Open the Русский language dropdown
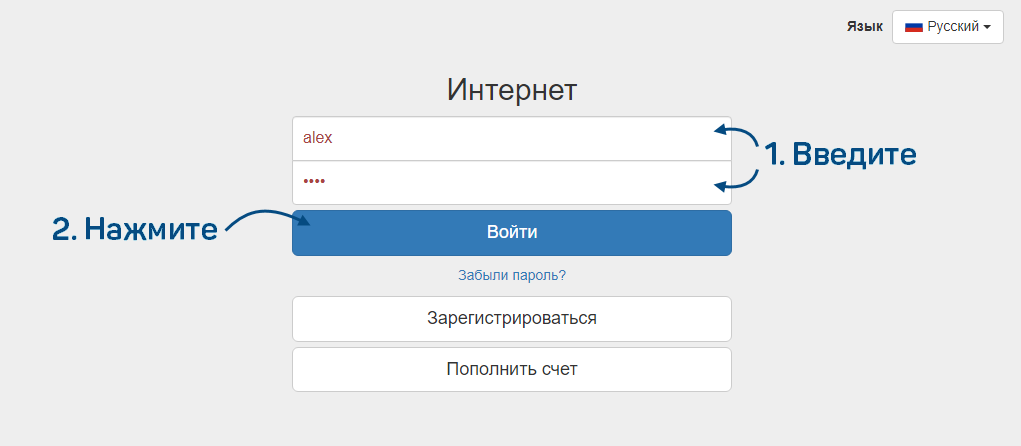 [947, 27]
